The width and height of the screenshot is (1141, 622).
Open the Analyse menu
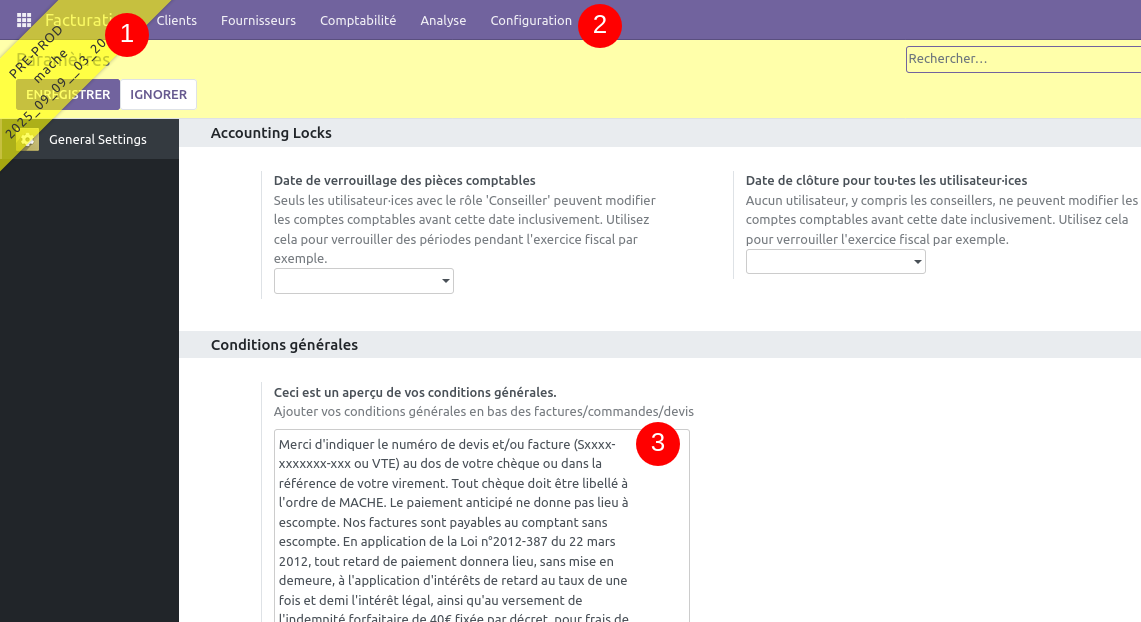tap(443, 20)
